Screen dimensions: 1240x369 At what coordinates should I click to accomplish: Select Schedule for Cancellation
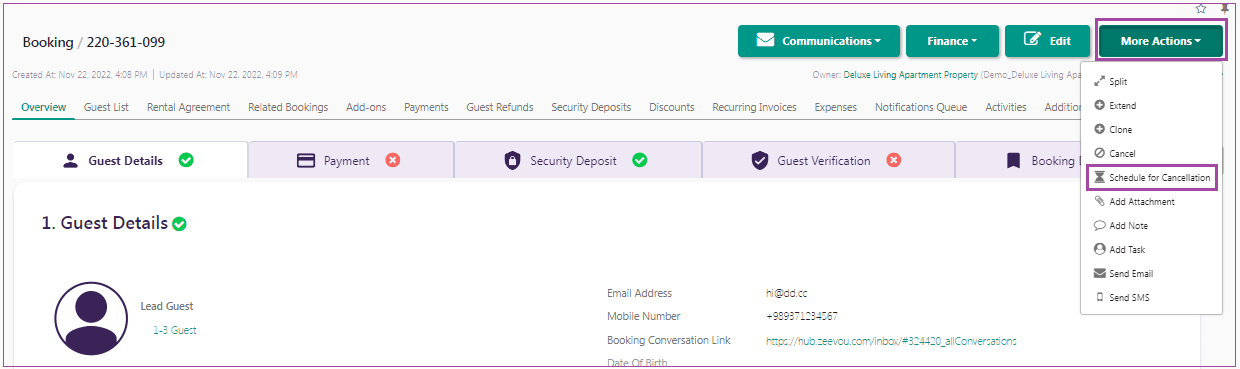click(x=1151, y=178)
